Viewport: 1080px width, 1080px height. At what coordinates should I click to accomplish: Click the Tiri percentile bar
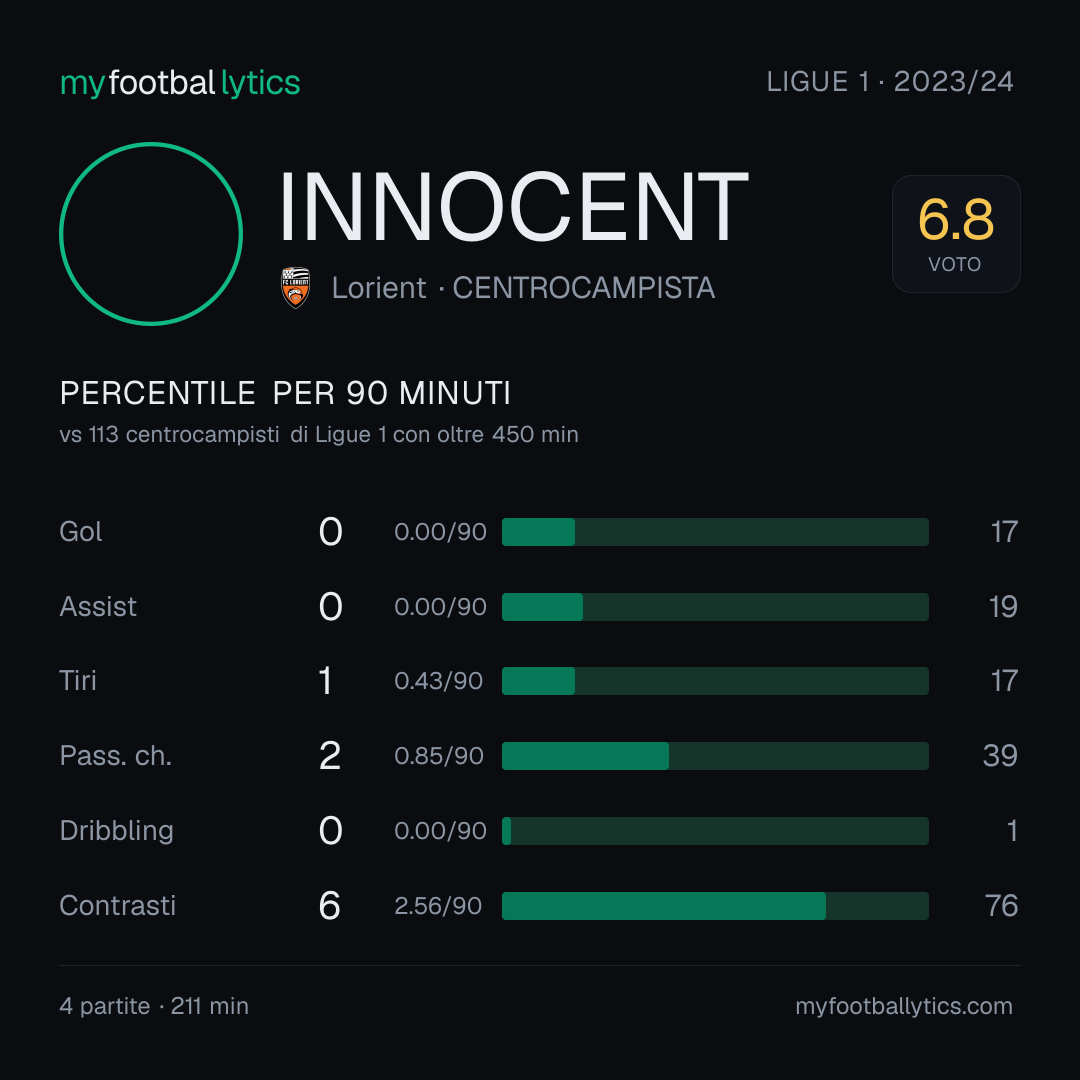tap(715, 681)
